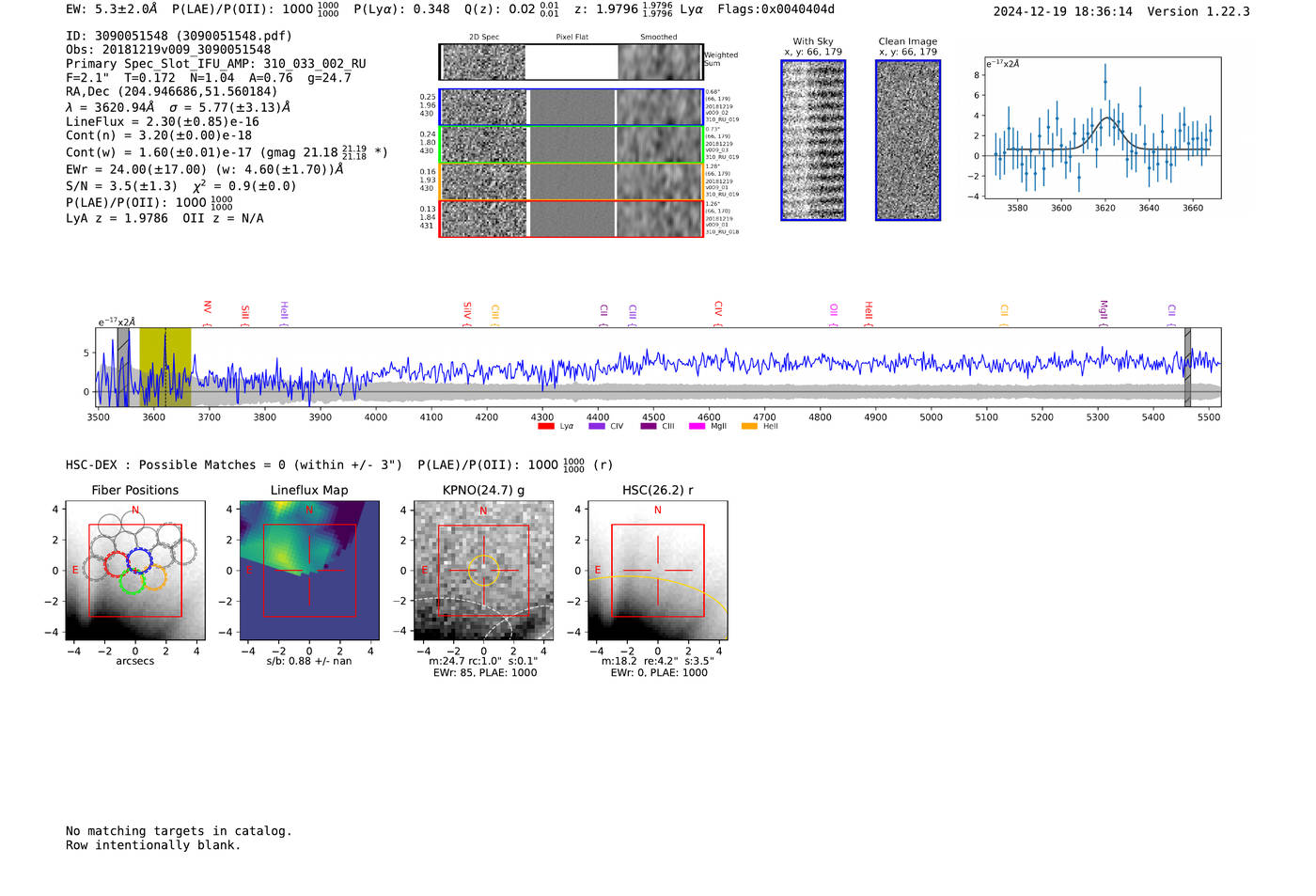Click the 'Cont(n) = 3.20(±0.00)e-18' line
Screen dimensions: 1316x896
point(159,135)
